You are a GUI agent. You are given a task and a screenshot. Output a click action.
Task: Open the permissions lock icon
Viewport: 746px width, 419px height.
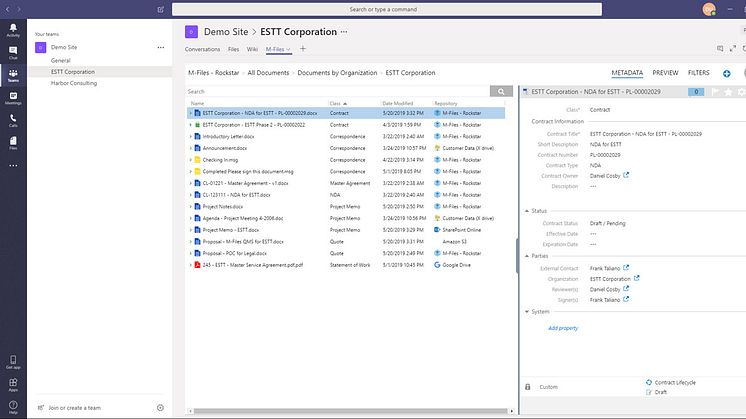click(x=528, y=387)
